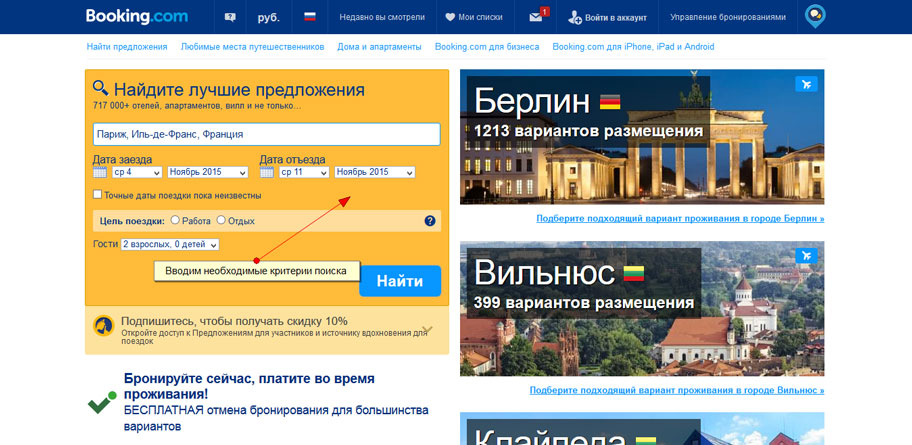The image size is (912, 445).
Task: Check Точные даты поездки пока неизвестны
Action: point(98,194)
